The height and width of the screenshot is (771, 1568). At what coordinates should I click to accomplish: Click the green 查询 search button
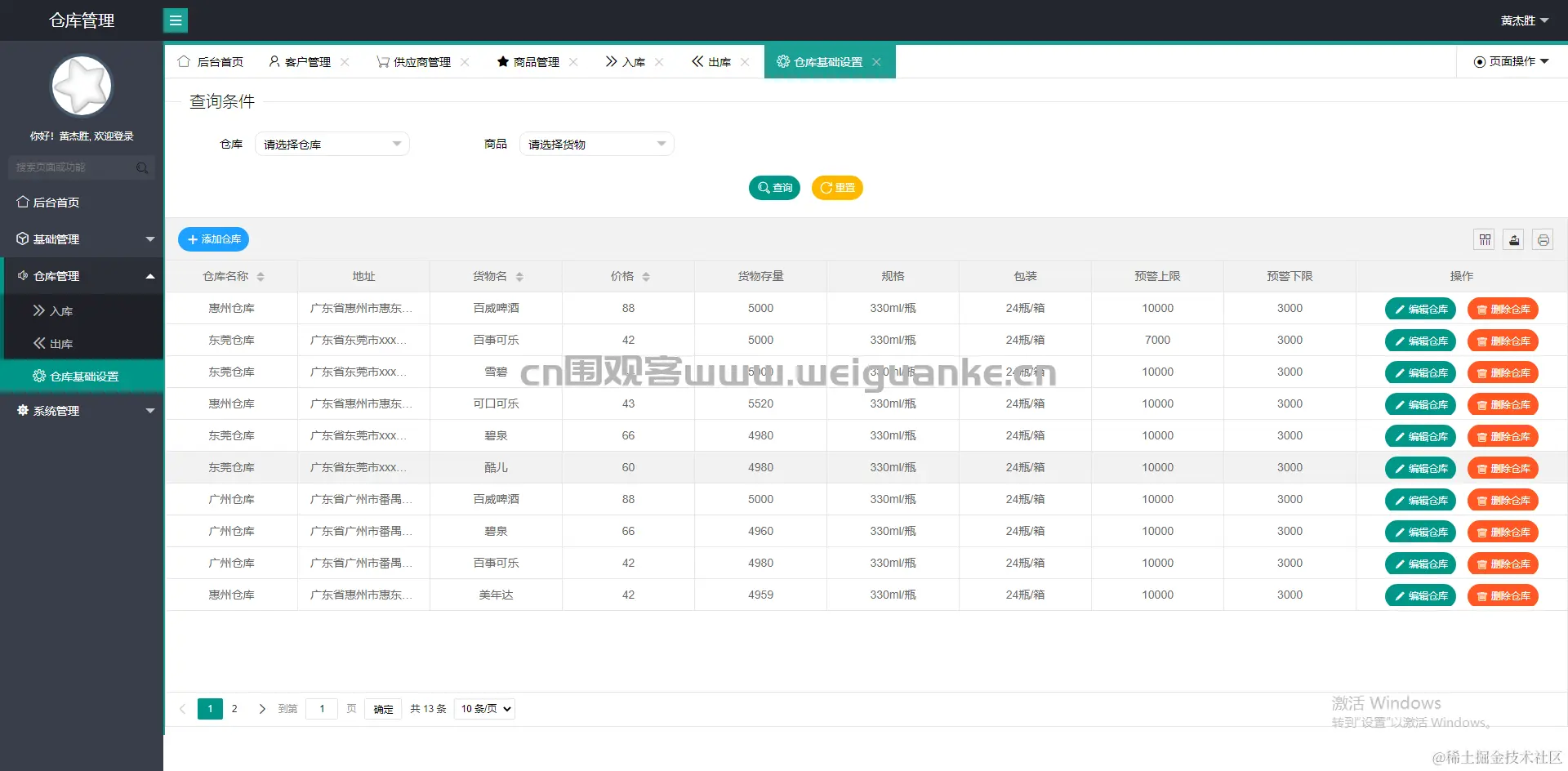coord(774,188)
